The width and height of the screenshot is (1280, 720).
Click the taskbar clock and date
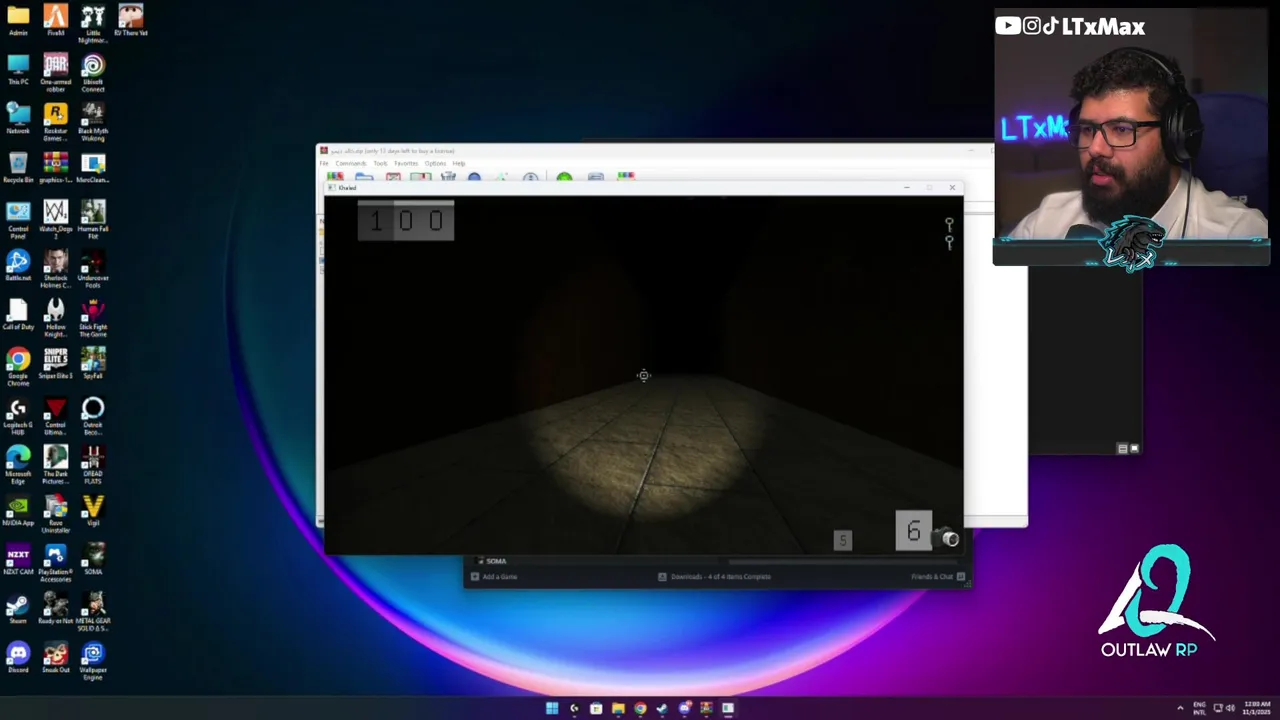pyautogui.click(x=1256, y=708)
